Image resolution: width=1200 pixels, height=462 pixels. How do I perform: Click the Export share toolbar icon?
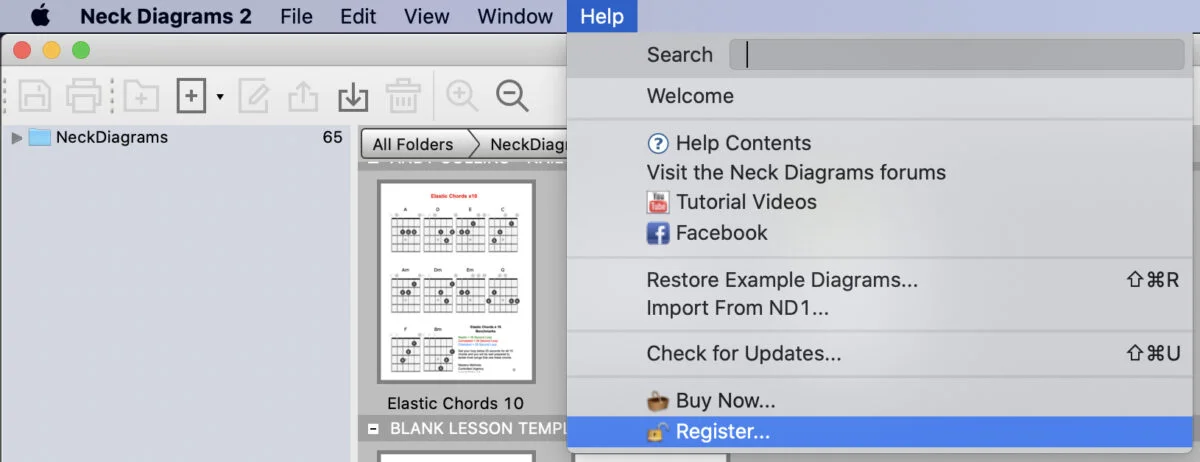[x=302, y=96]
